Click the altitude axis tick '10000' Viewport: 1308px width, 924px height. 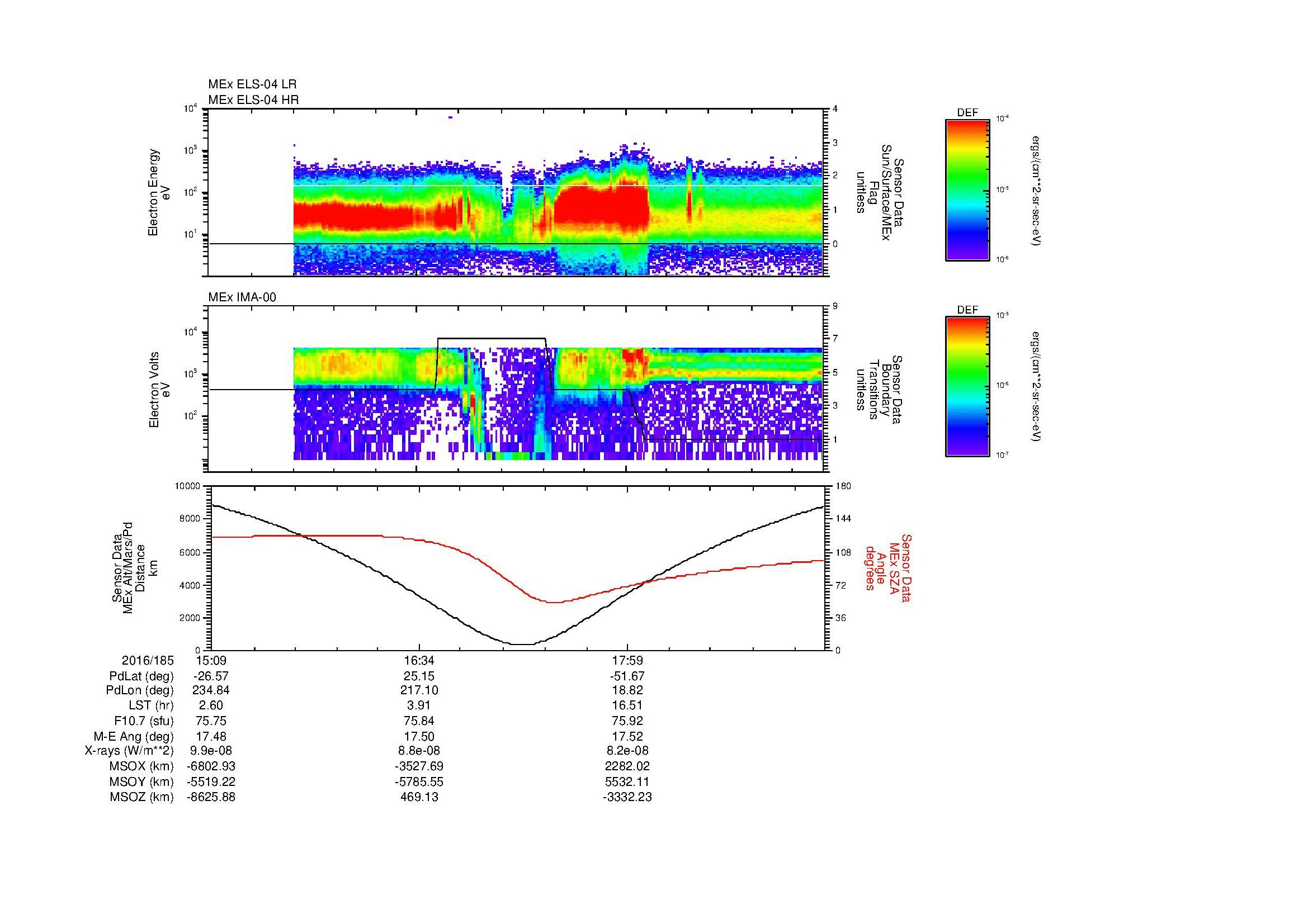click(x=187, y=486)
